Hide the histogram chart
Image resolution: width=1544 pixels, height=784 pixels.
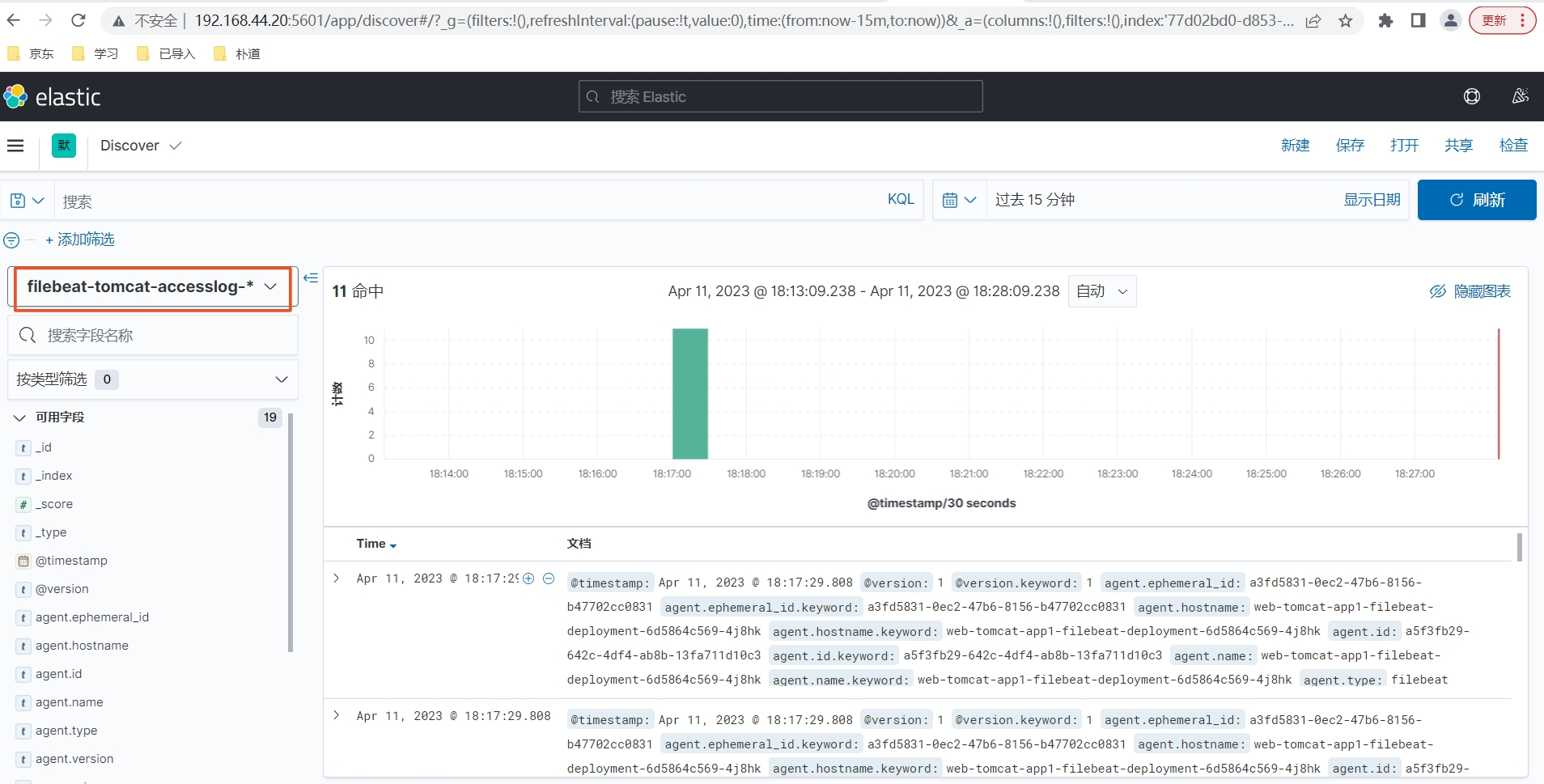[x=1470, y=291]
